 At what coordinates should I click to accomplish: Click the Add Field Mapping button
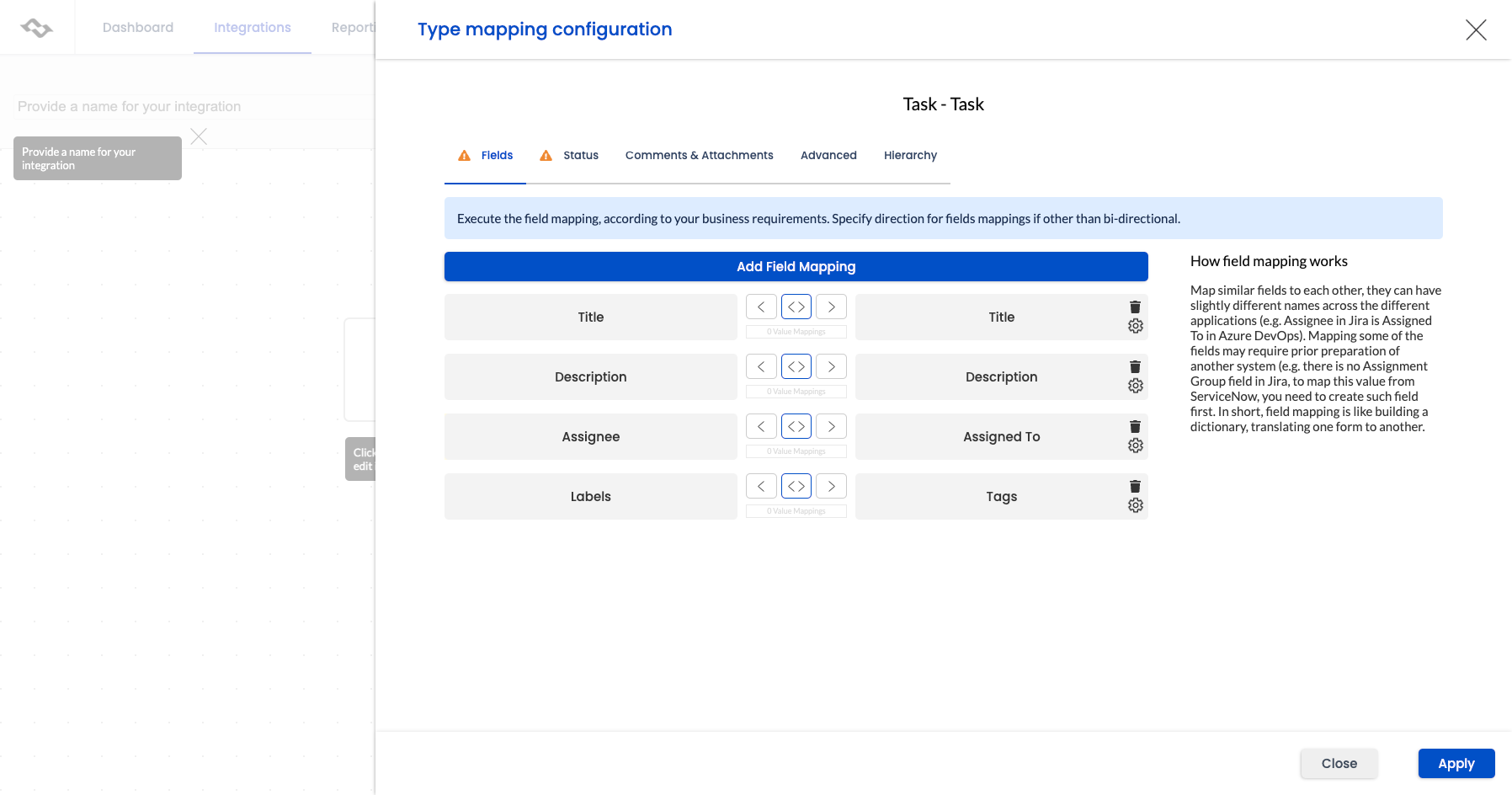pyautogui.click(x=796, y=267)
